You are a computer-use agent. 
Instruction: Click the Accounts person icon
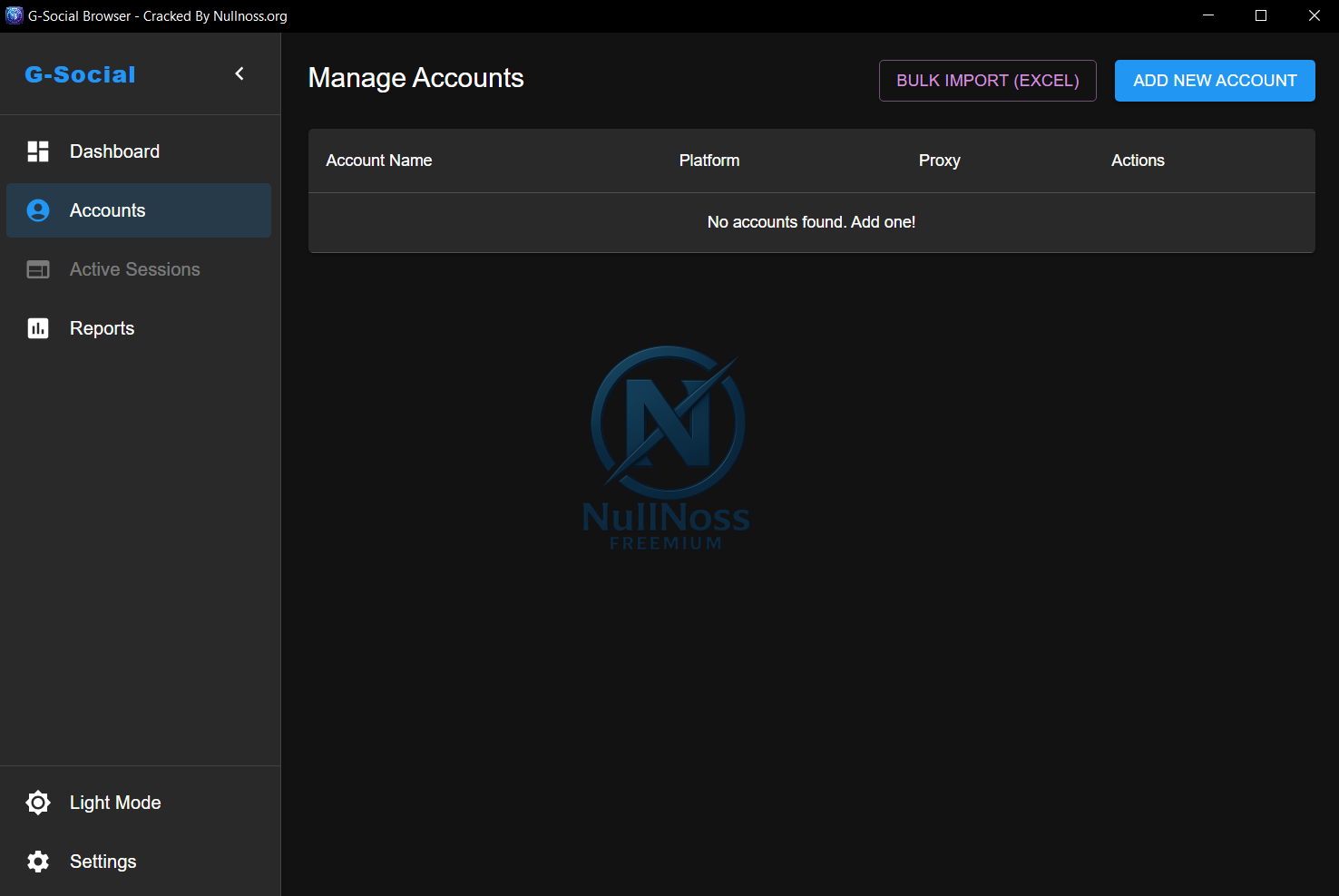[x=38, y=210]
